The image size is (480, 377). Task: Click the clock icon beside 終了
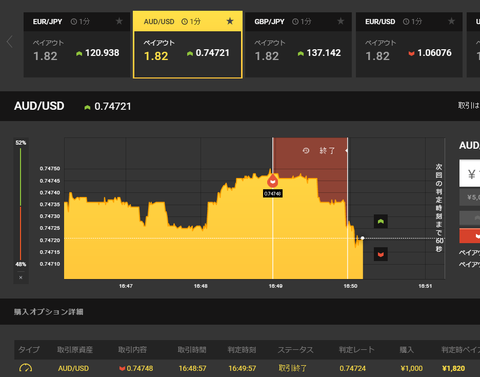coord(306,151)
